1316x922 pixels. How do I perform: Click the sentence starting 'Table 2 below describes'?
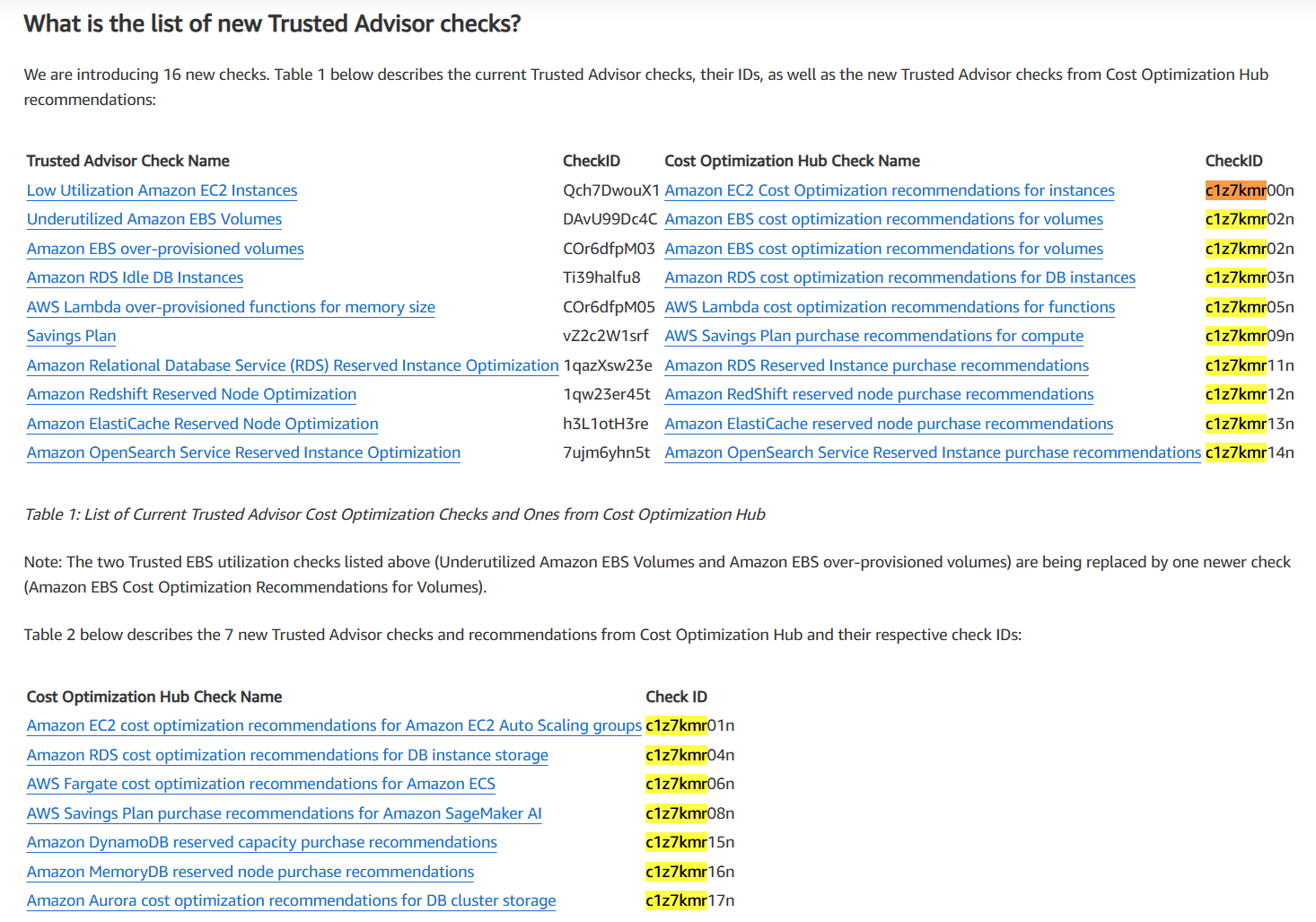point(522,635)
